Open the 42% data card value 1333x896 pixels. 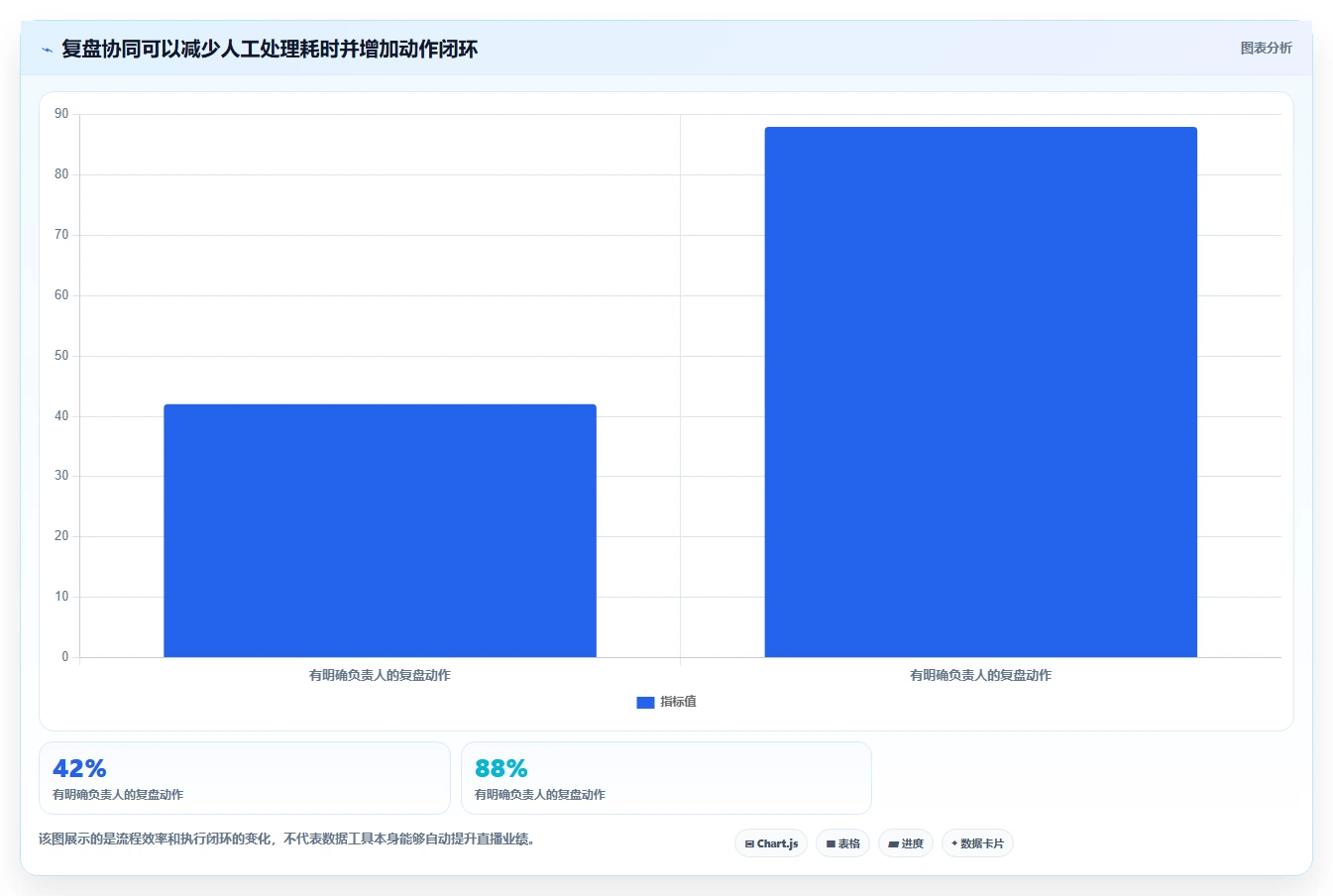79,768
